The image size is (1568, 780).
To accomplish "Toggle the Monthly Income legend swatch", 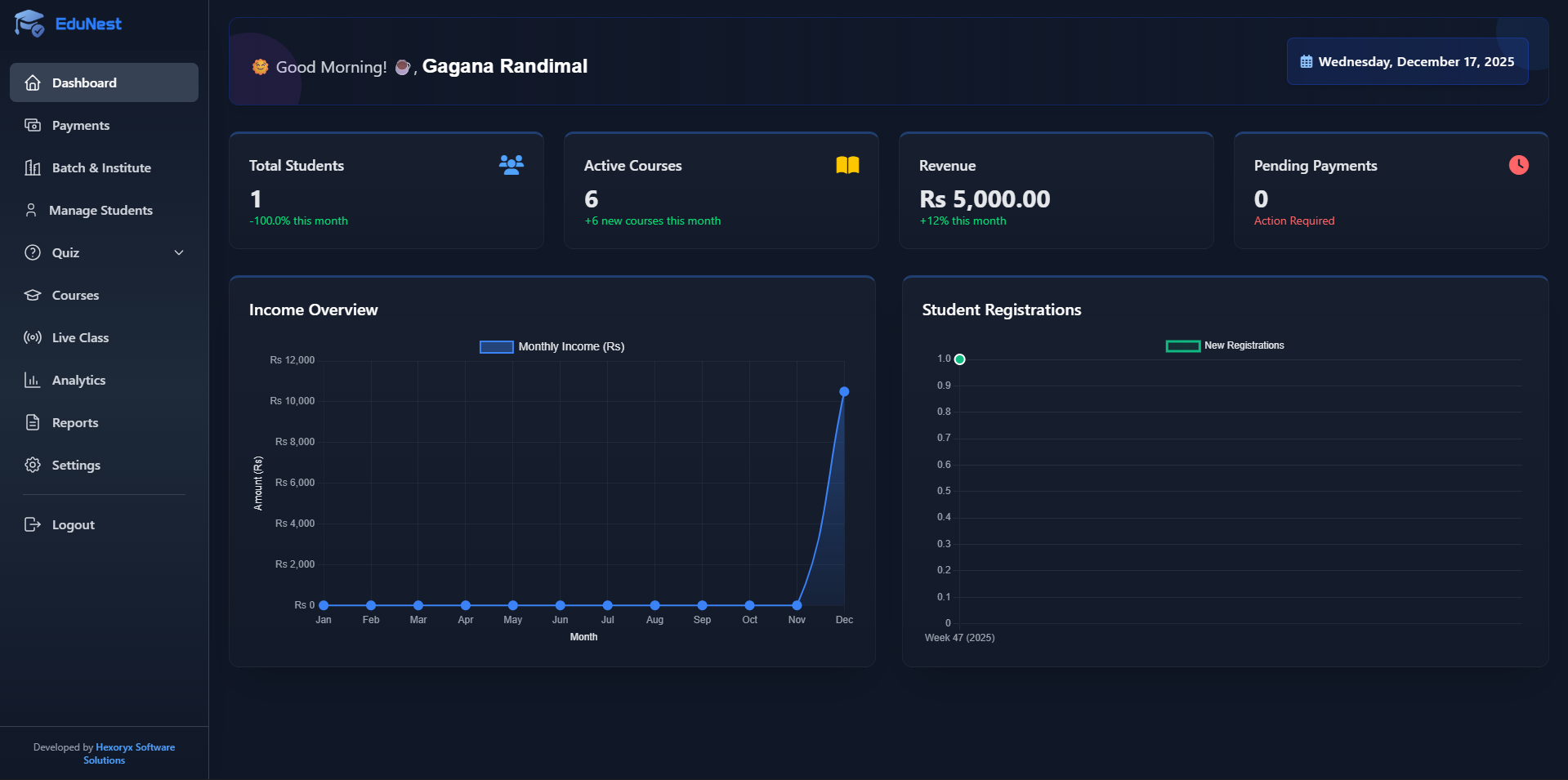I will [x=496, y=346].
